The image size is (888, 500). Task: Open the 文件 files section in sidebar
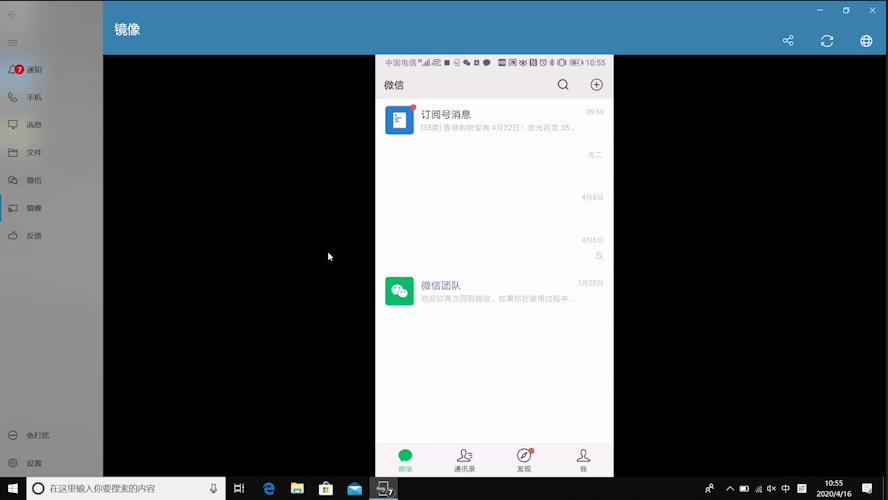(51, 152)
